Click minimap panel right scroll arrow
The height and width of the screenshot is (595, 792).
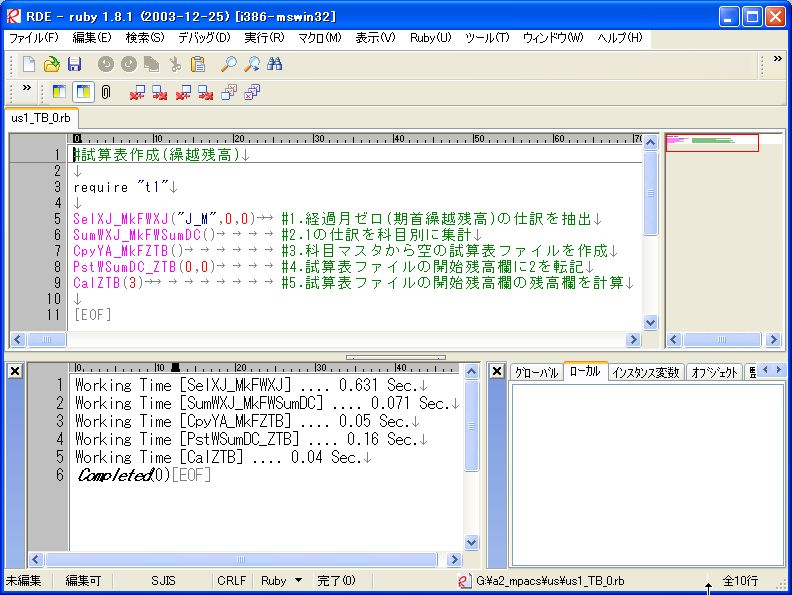(773, 339)
